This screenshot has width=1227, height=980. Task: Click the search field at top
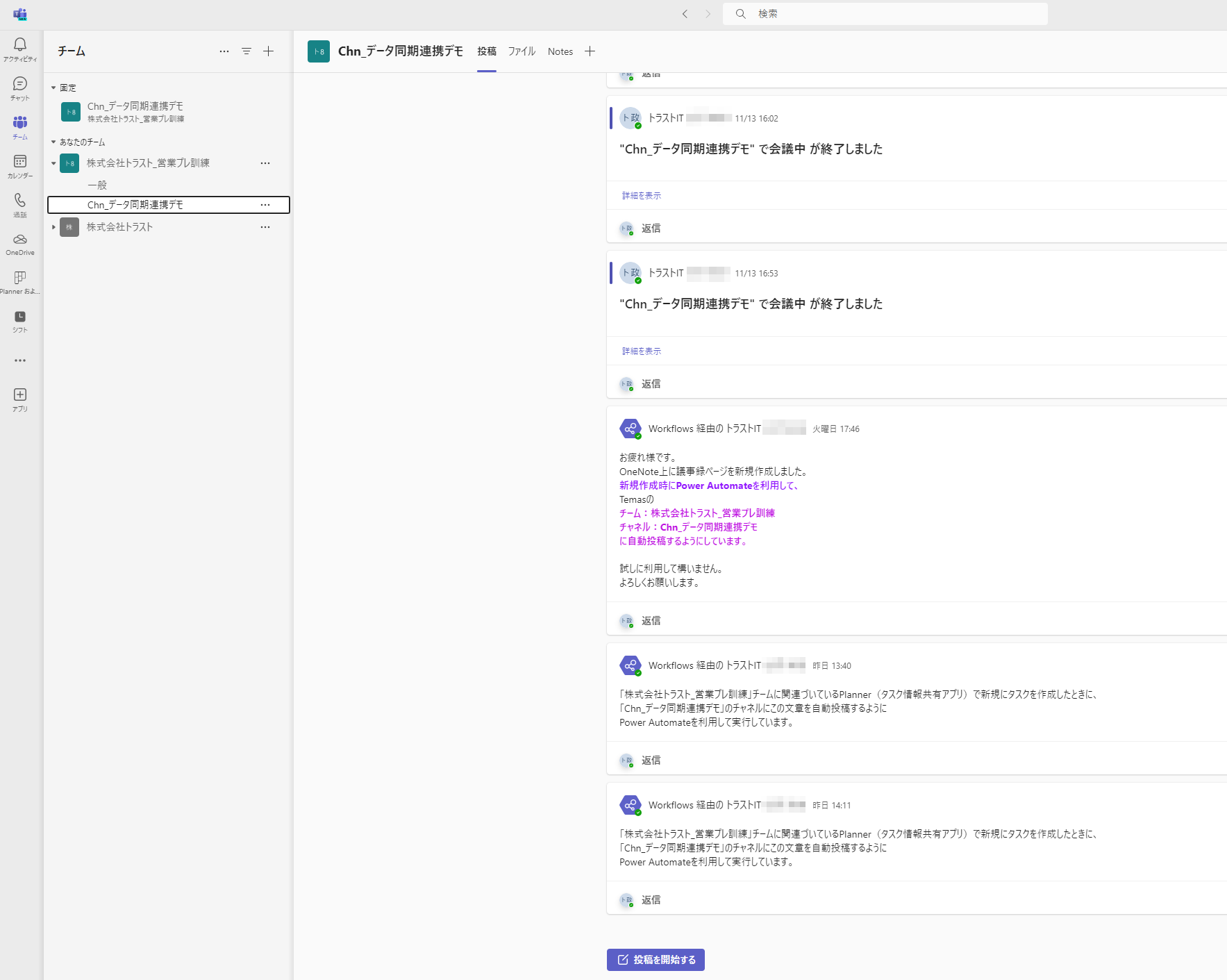[x=885, y=14]
